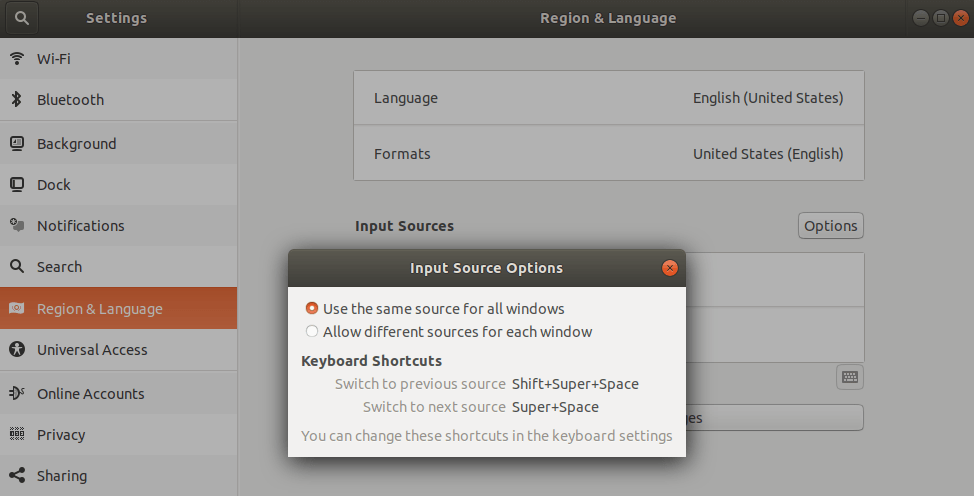
Task: Open the Language row setting
Action: click(x=608, y=98)
